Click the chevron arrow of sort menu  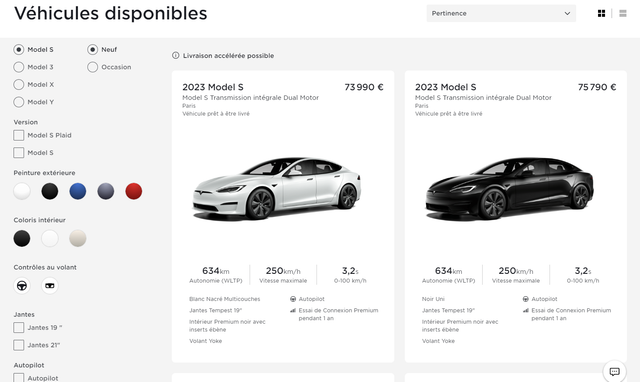567,13
